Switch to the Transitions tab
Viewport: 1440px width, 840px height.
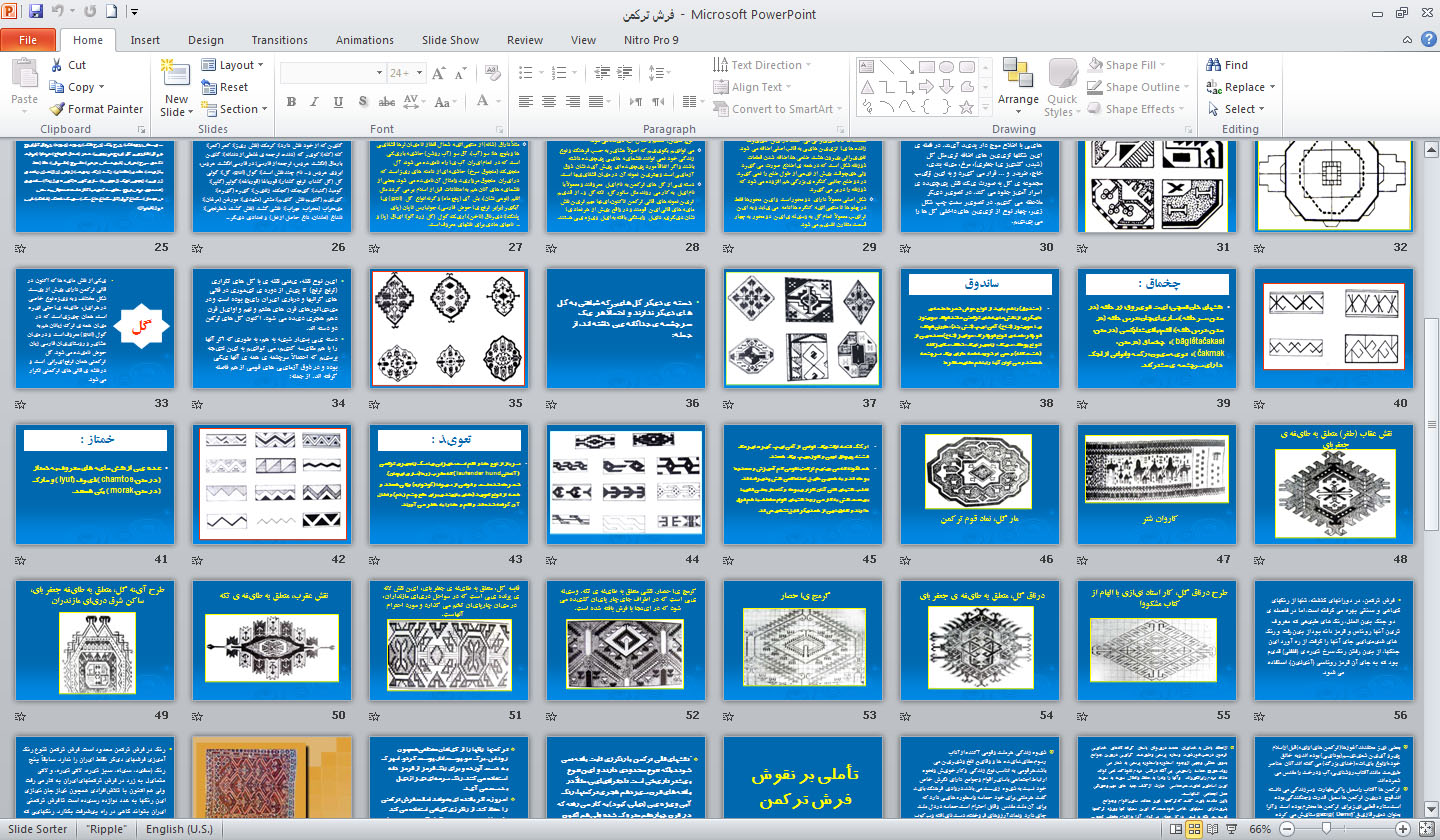click(x=280, y=40)
